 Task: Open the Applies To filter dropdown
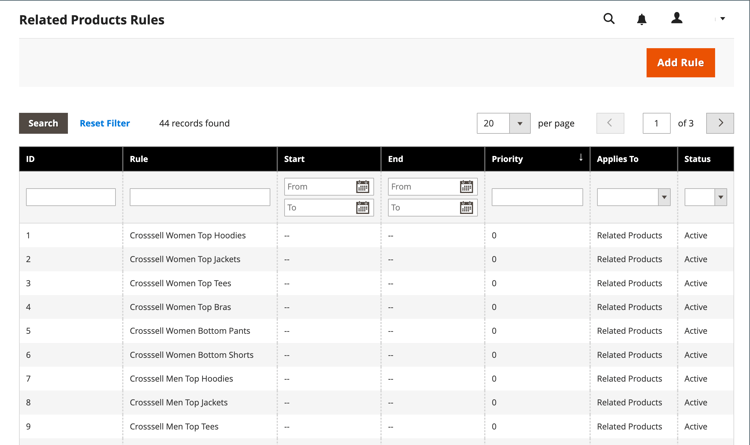[634, 197]
